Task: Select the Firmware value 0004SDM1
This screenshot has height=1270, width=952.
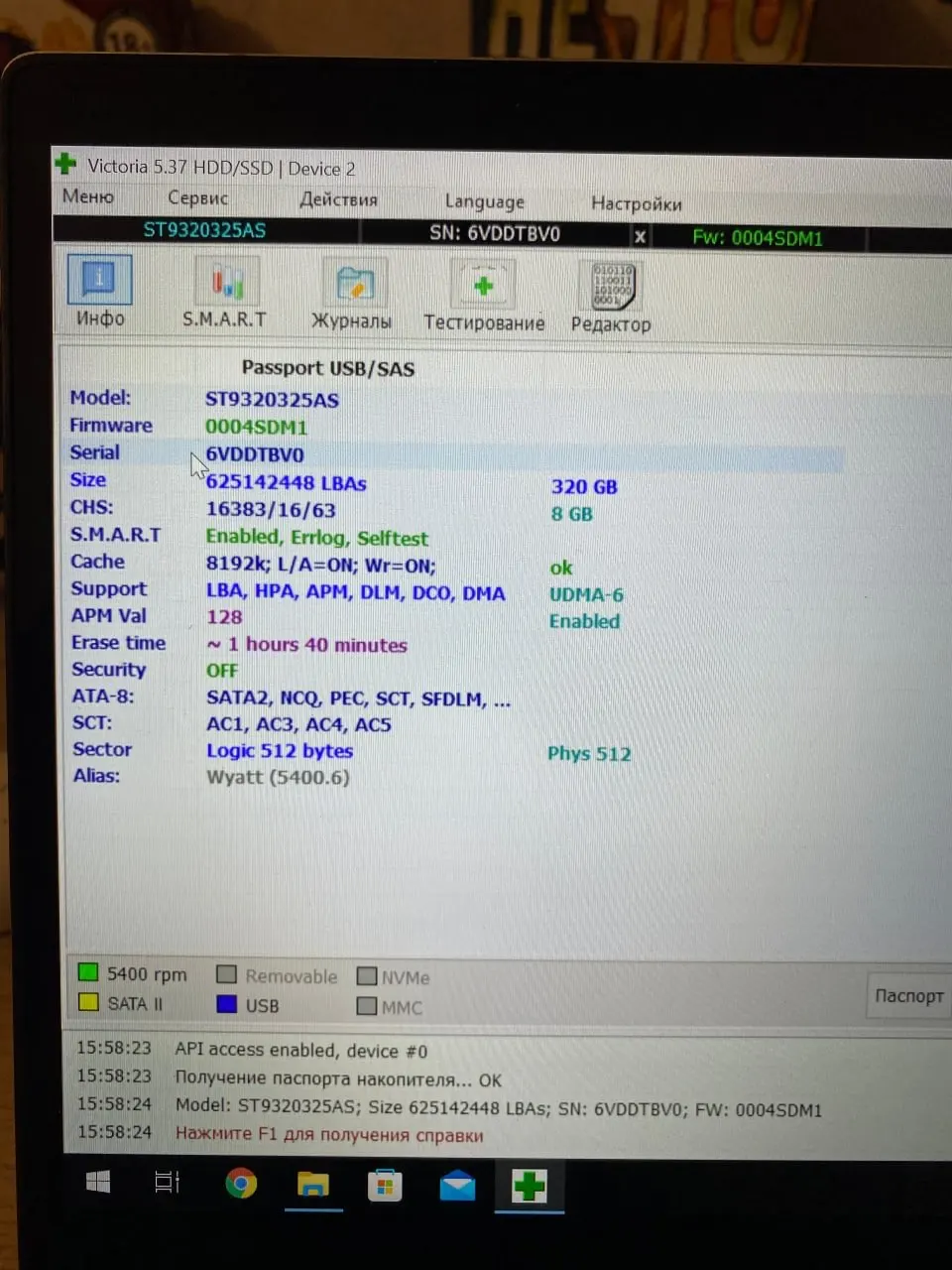Action: (256, 428)
